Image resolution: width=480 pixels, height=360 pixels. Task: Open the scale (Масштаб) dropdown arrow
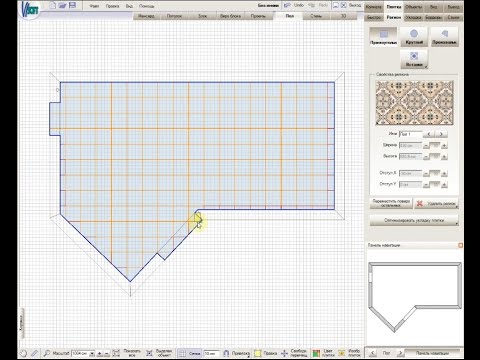(x=92, y=353)
